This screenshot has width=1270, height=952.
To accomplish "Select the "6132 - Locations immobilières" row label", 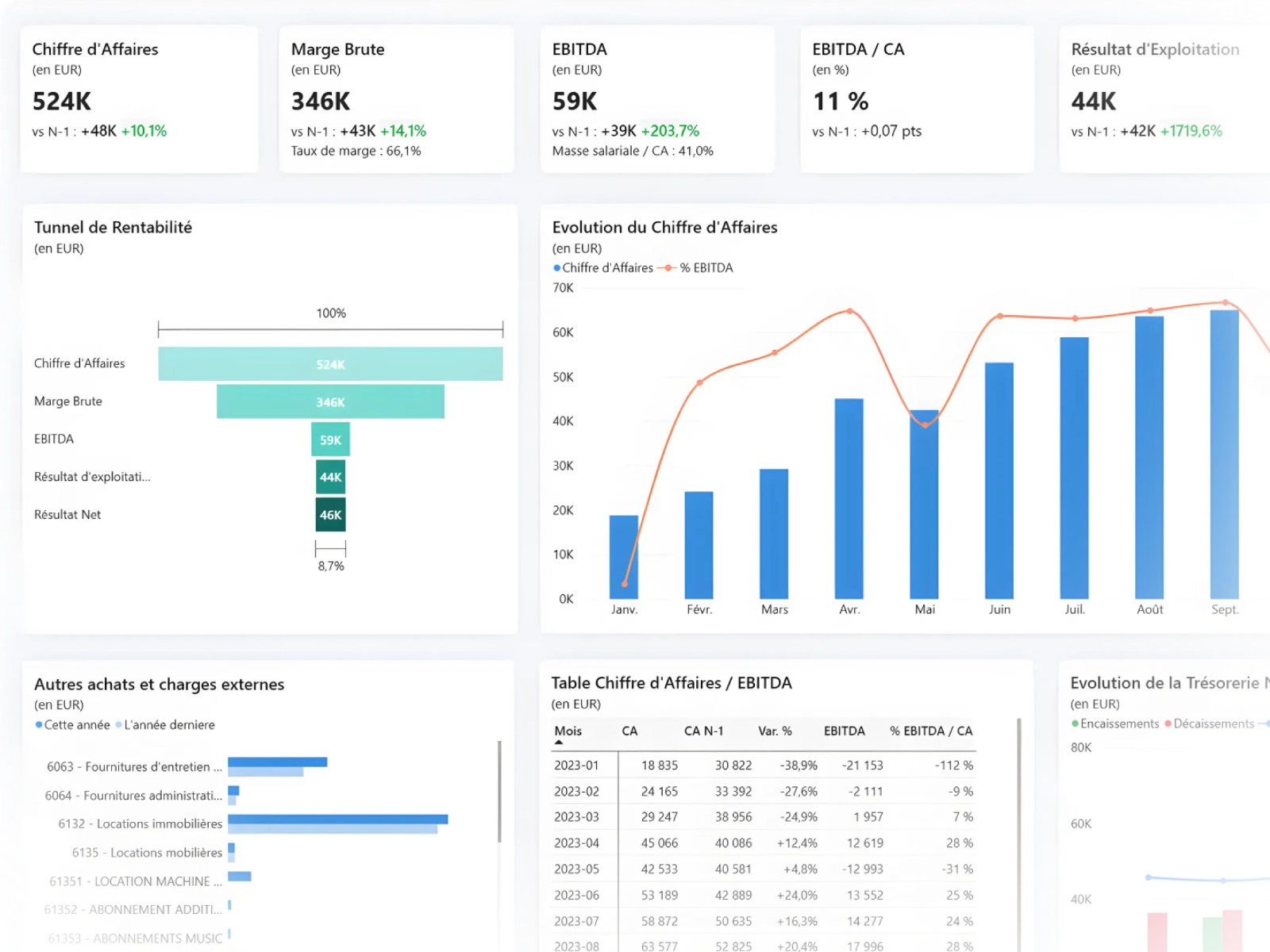I will click(140, 823).
